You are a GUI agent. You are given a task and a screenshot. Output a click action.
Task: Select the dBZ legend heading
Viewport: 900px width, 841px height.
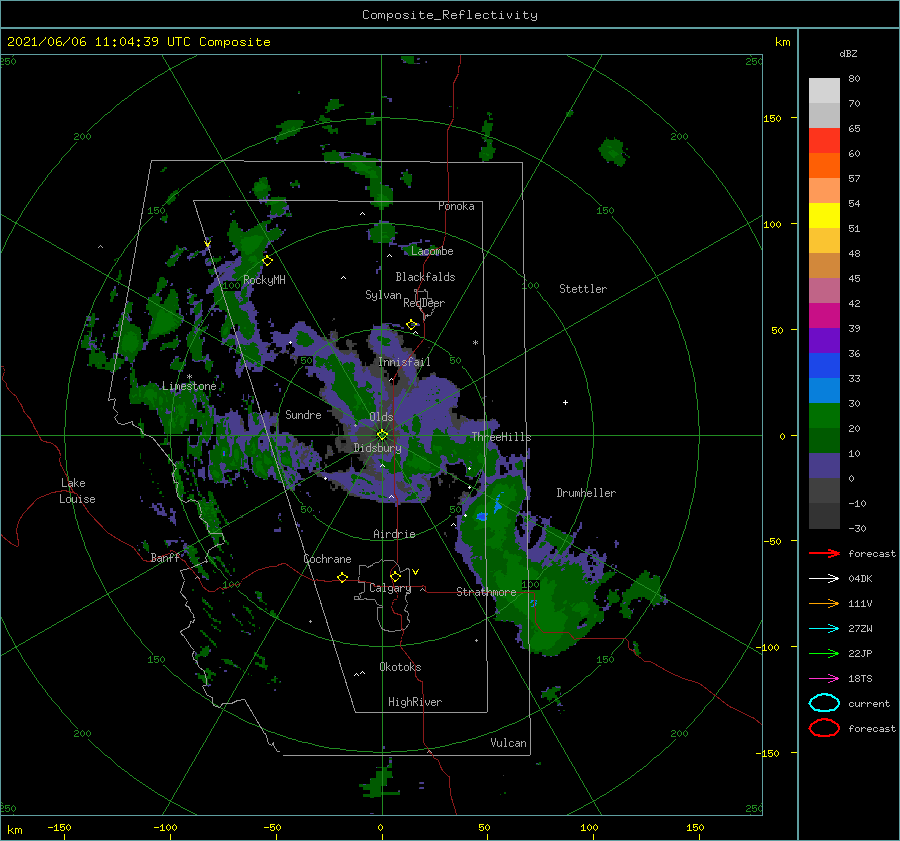[x=848, y=54]
